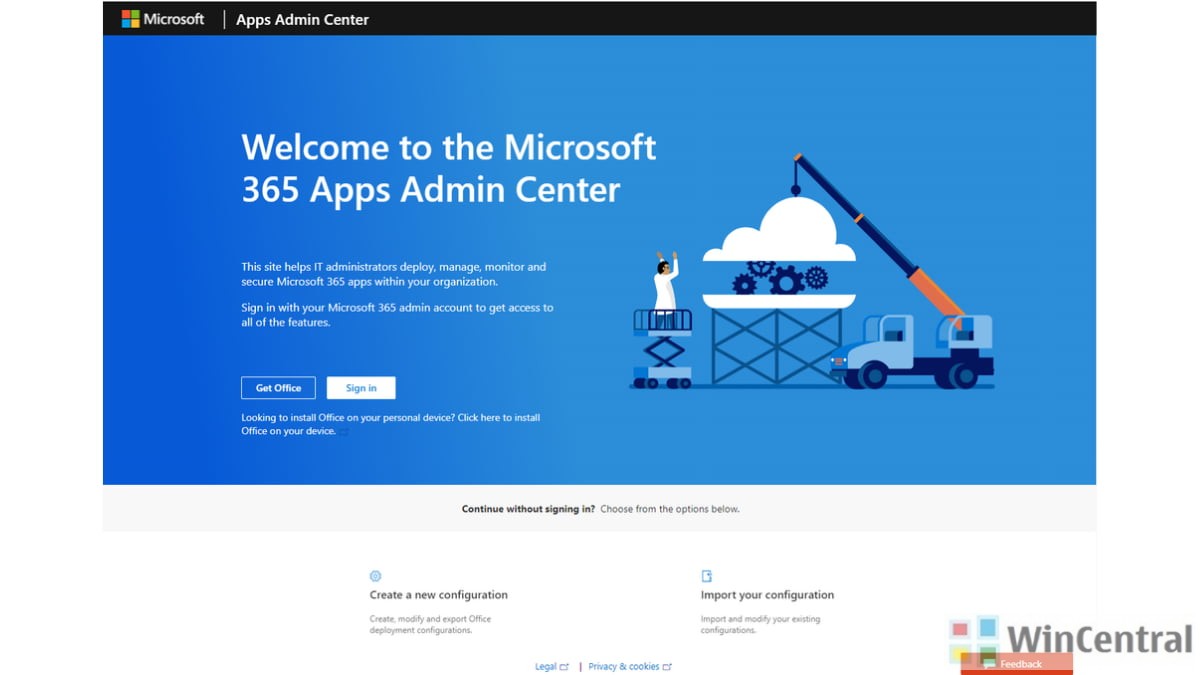Click 'Choose from the options below.' text
Viewport: 1200px width, 675px height.
tap(670, 509)
